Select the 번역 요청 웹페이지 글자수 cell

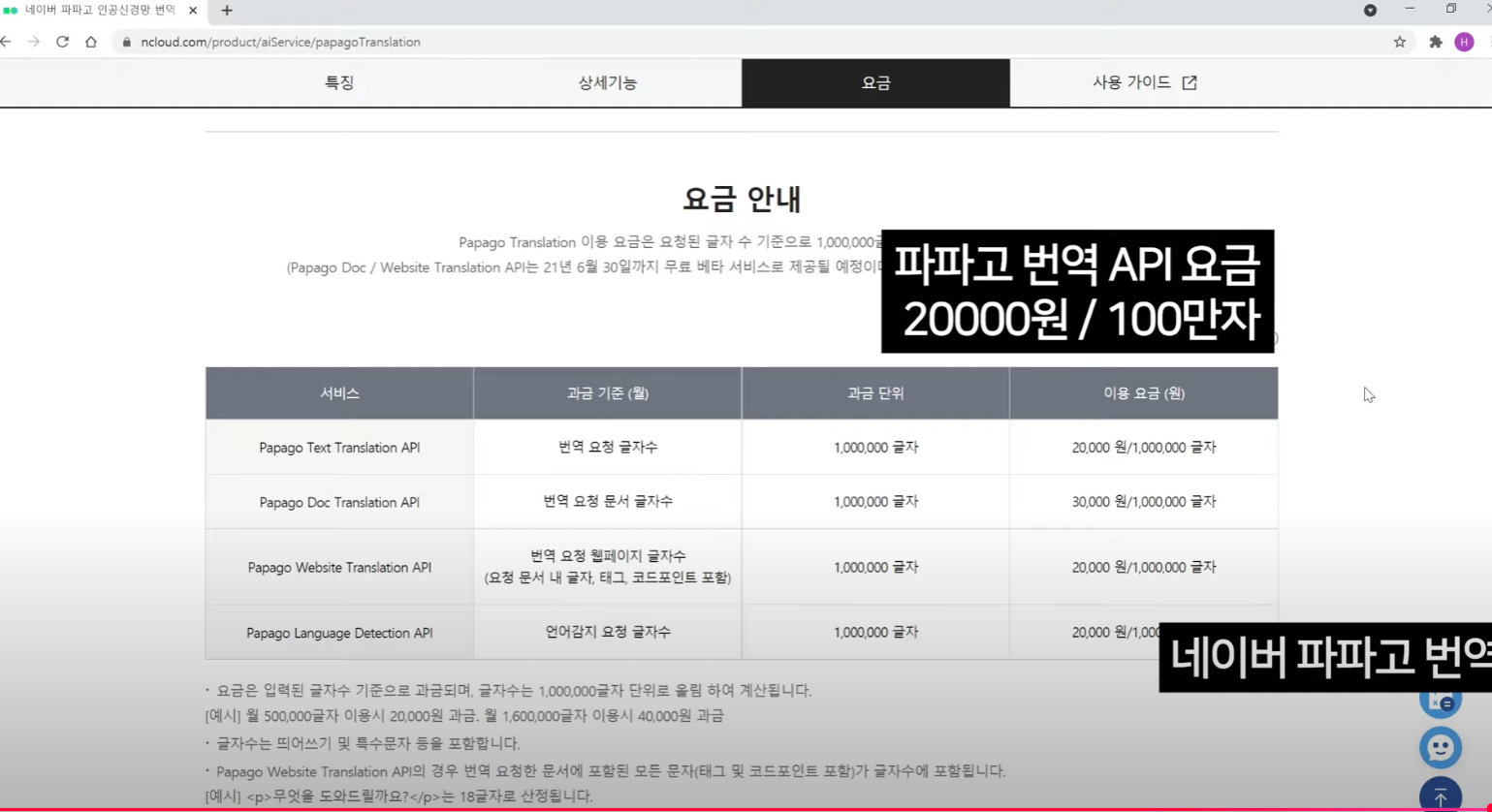tap(608, 567)
